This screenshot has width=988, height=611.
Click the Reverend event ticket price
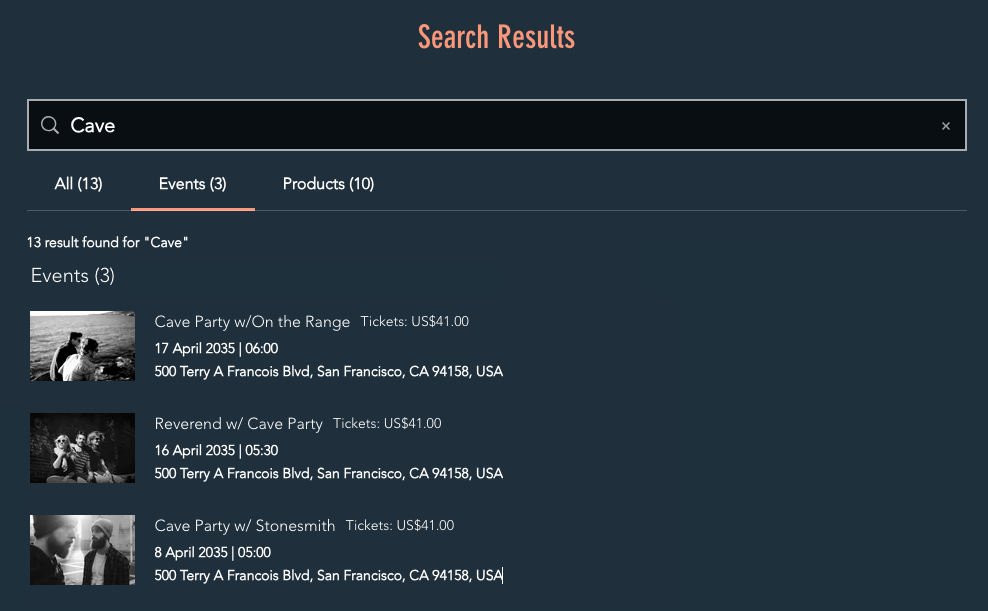coord(387,424)
